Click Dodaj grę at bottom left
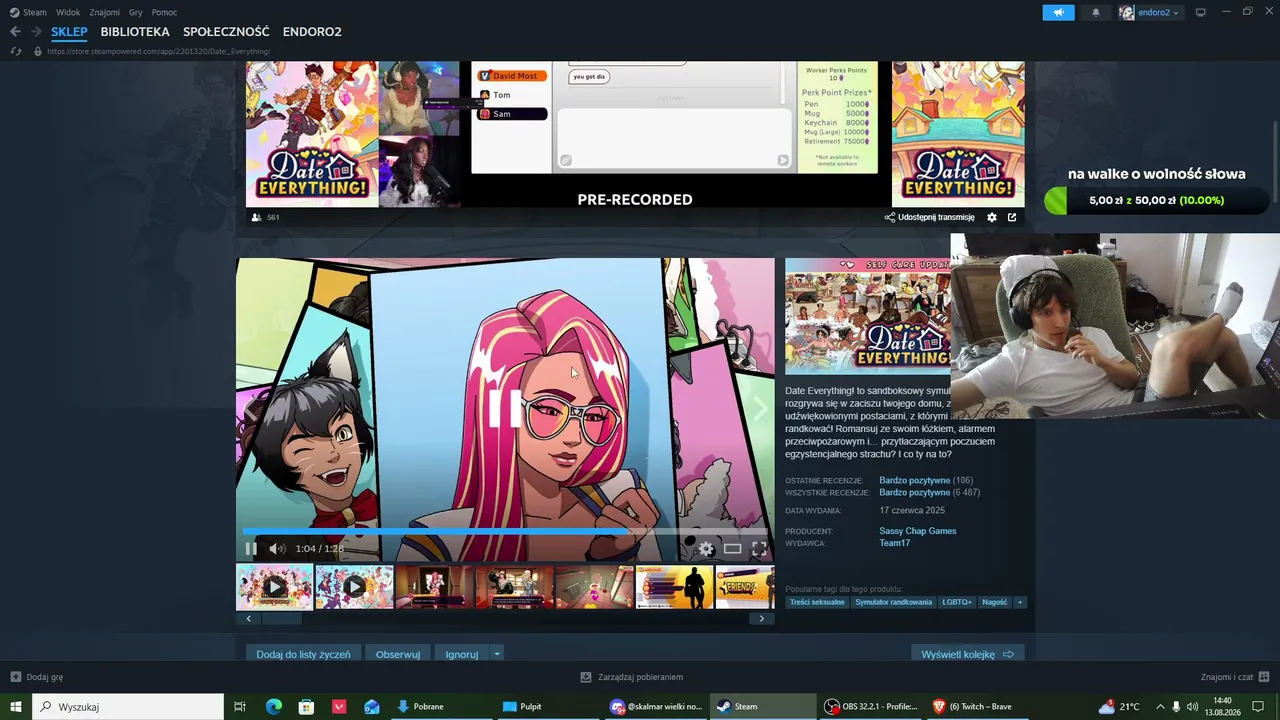This screenshot has width=1280, height=720. tap(37, 677)
